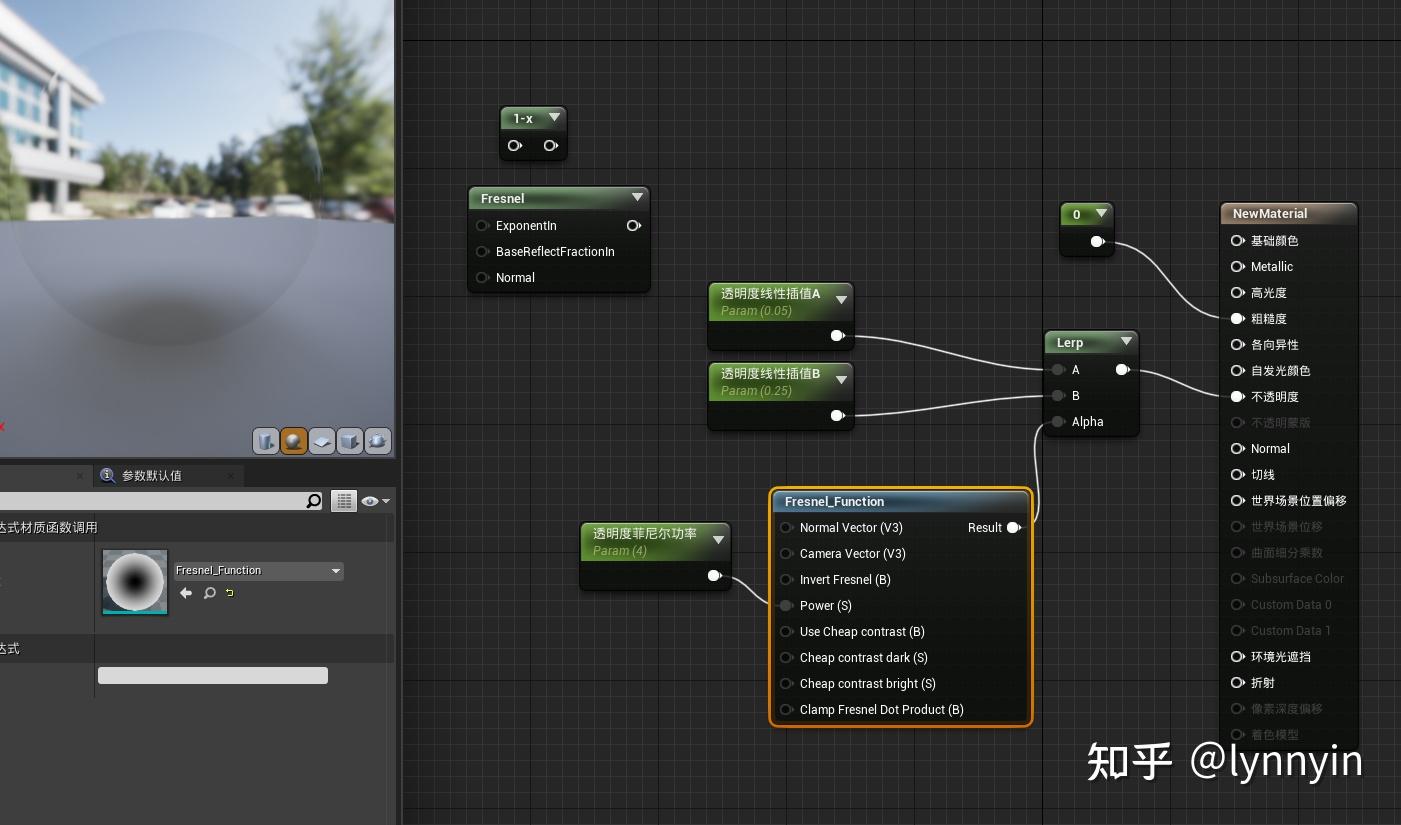Click the Fresnel_Function material preview thumbnail

(135, 580)
